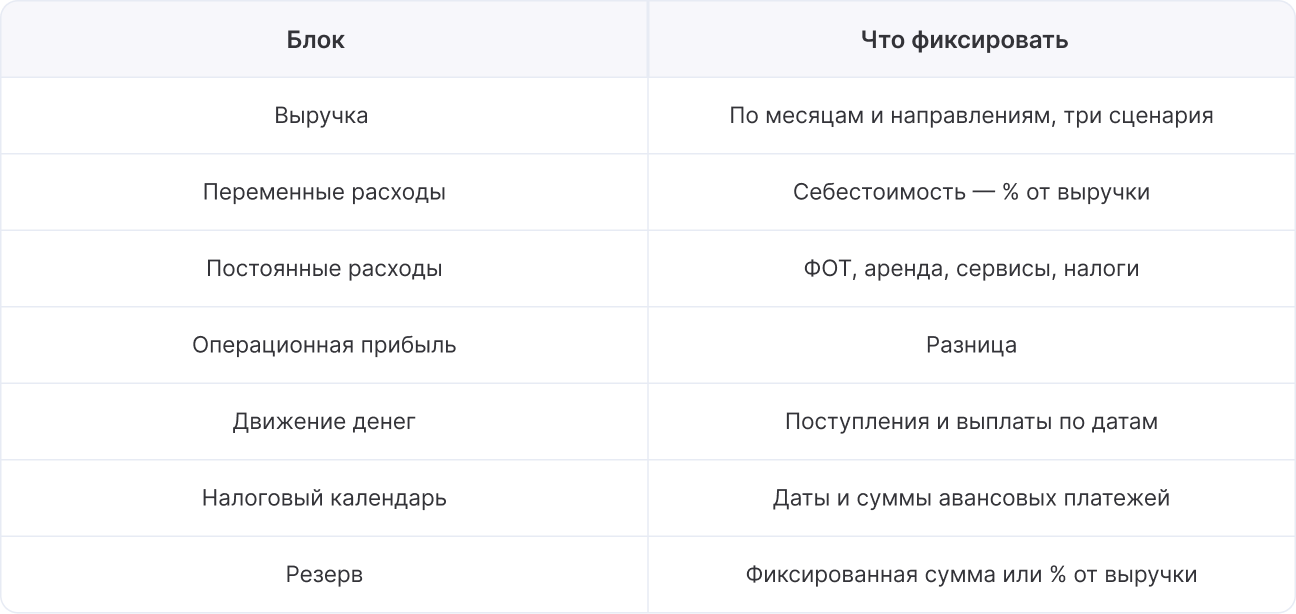Click the Резерв cell
Image resolution: width=1296 pixels, height=614 pixels.
324,574
